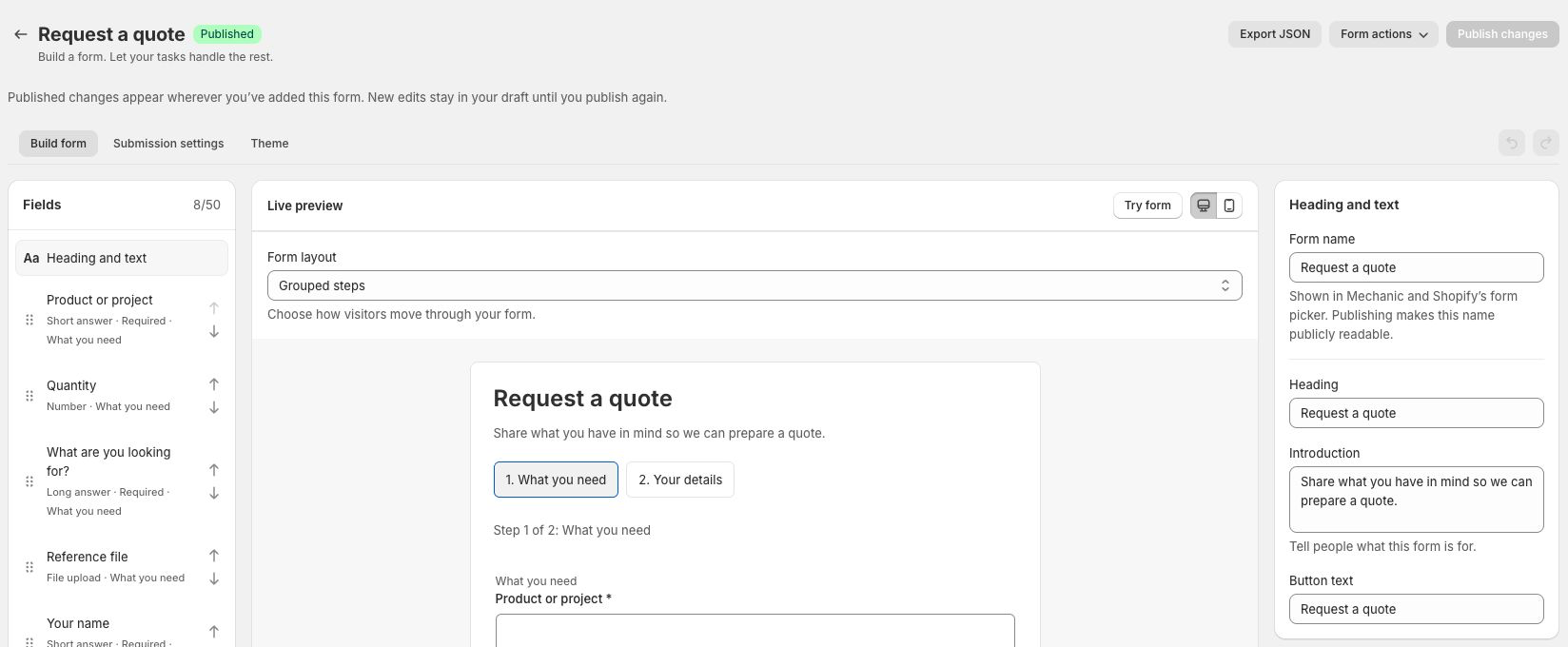Open the Form layout dropdown
This screenshot has height=647, width=1568.
[x=755, y=285]
